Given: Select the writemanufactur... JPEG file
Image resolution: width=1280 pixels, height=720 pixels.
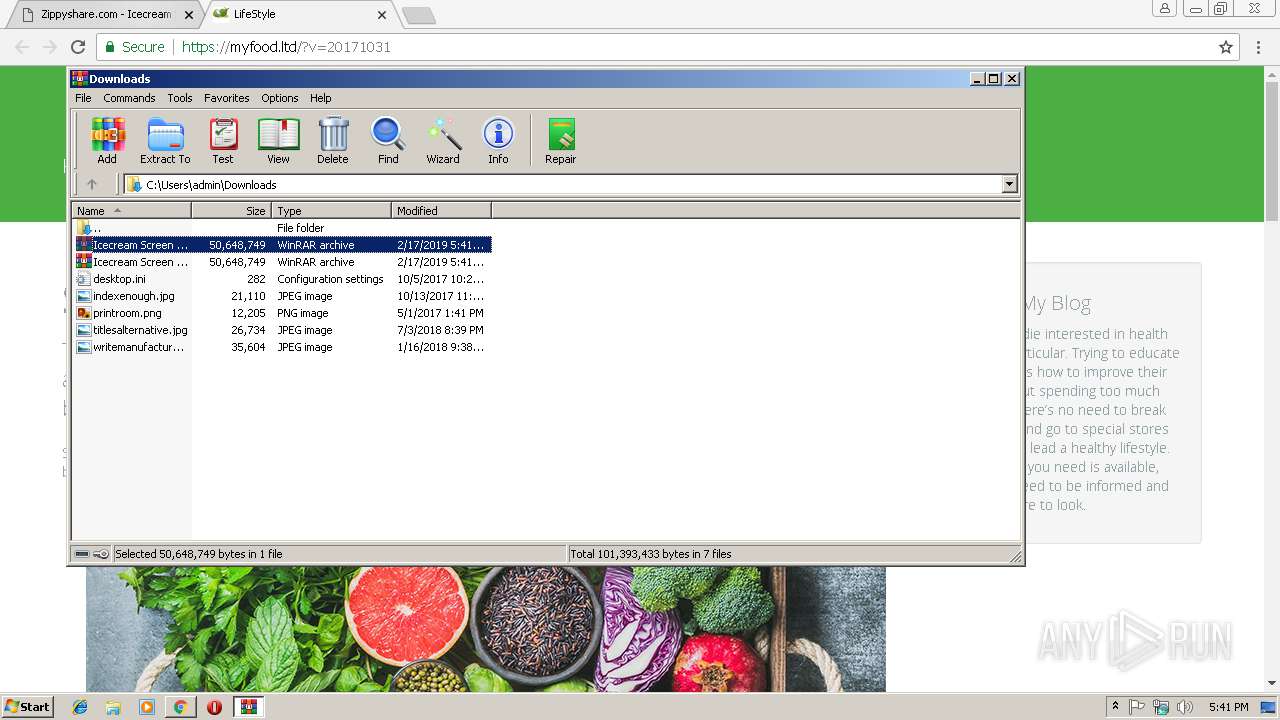Looking at the screenshot, I should coord(282,347).
